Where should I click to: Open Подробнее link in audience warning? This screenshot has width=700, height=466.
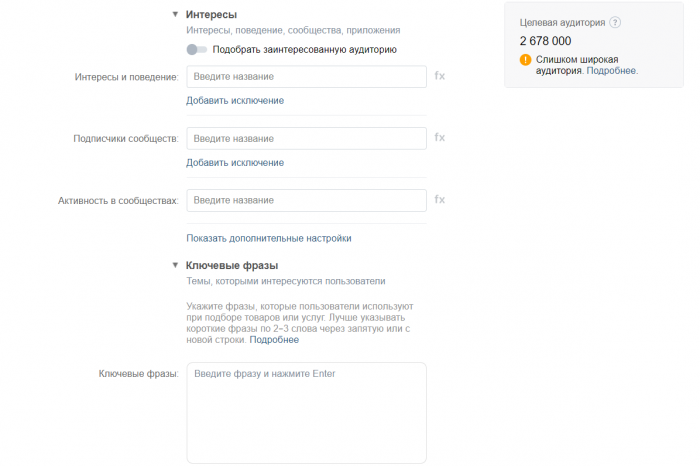pyautogui.click(x=611, y=71)
